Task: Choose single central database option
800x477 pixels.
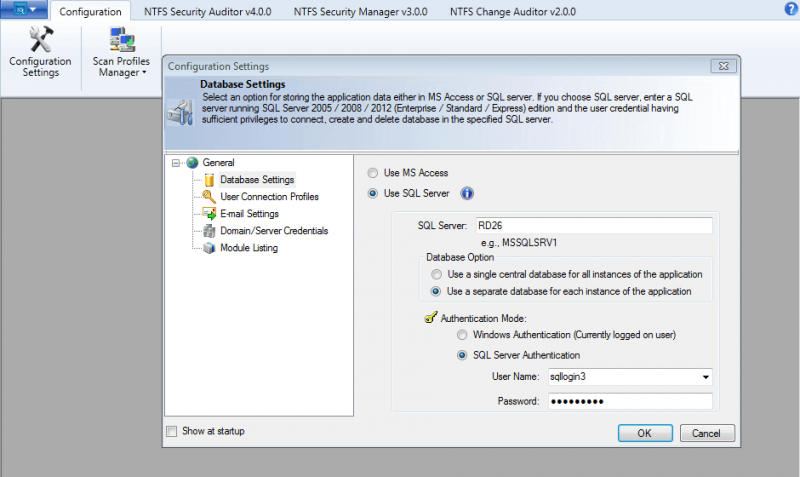Action: point(436,274)
